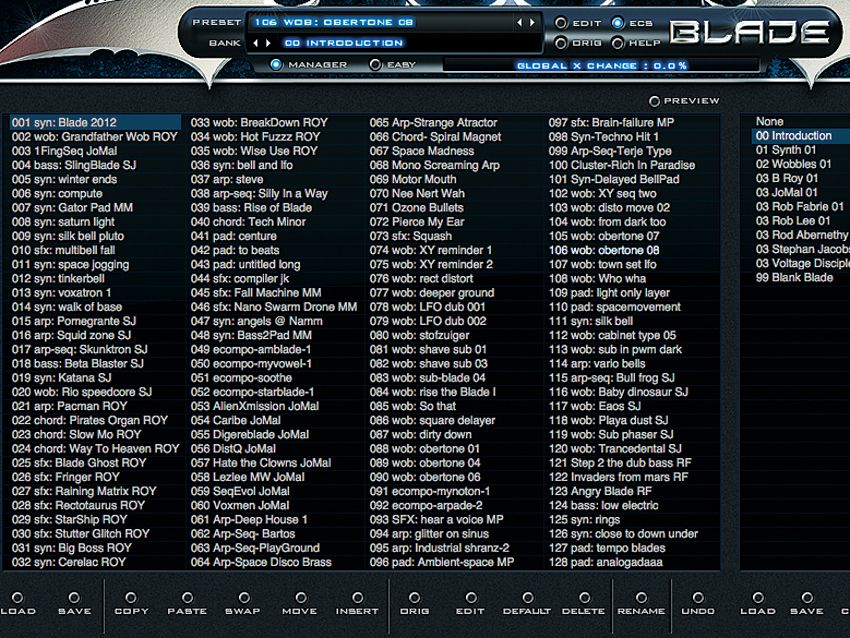850x638 pixels.
Task: Click the bank name display 00 Introduction
Action: tap(344, 43)
